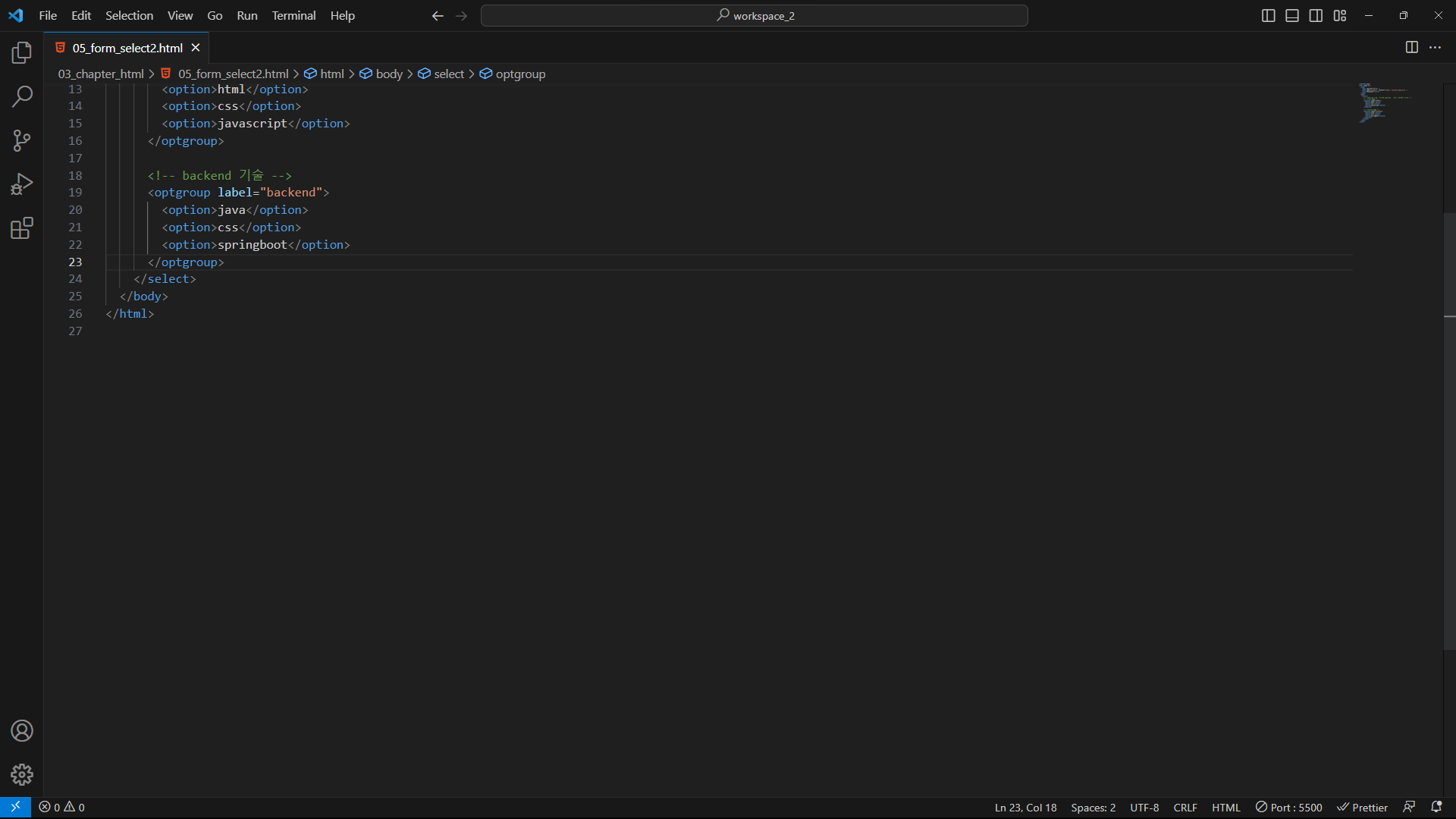
Task: Toggle the Secondary Side Bar layout button
Action: point(1316,16)
